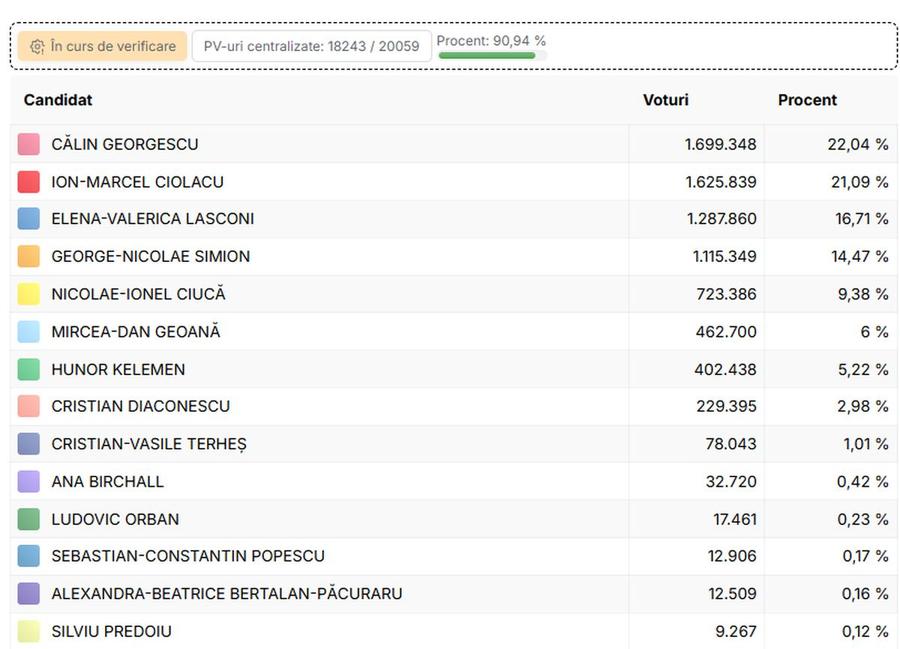Click the light blue swatch beside Mircea-Dan Geoană

tap(29, 332)
